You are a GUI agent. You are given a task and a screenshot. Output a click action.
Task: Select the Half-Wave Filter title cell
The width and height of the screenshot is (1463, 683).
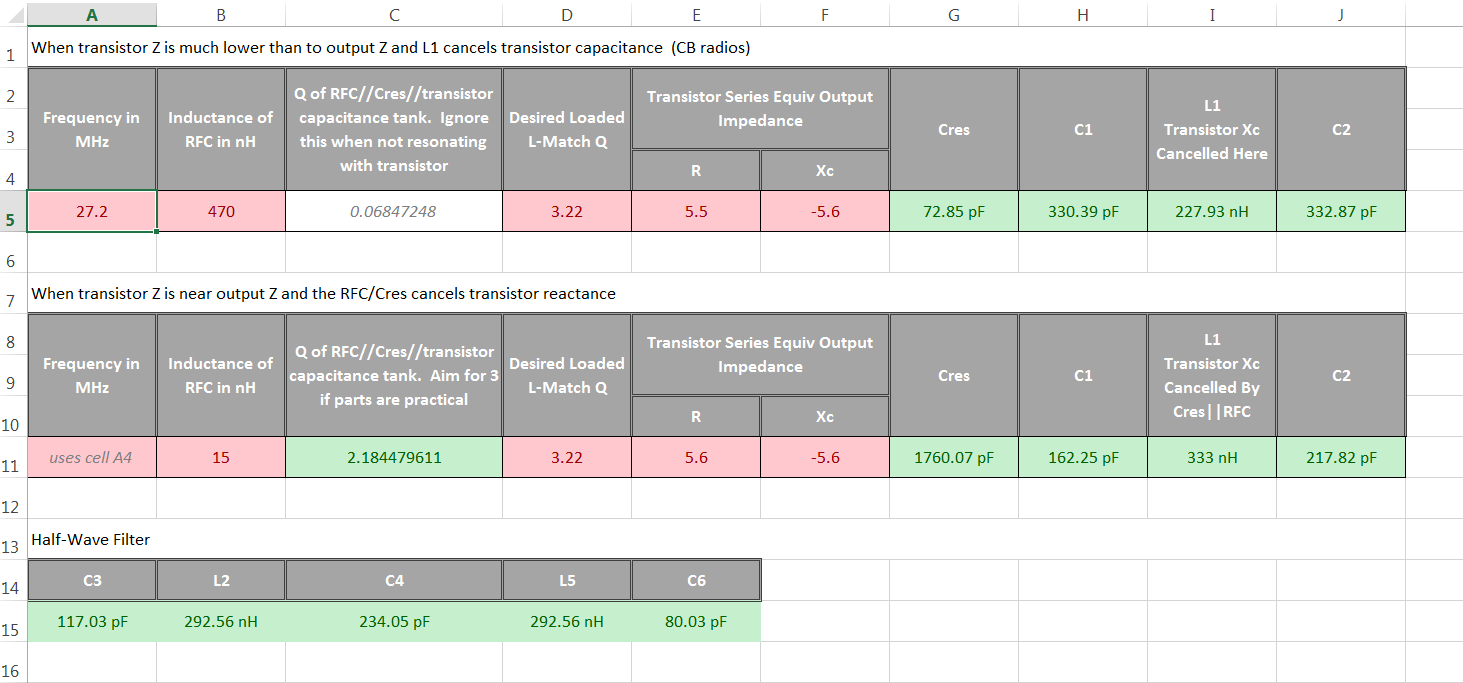pos(90,539)
